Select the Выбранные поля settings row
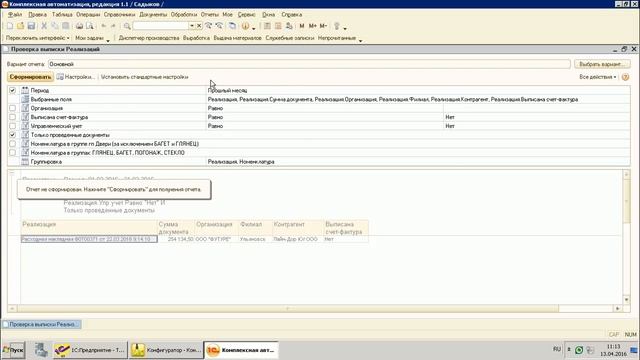Viewport: 640px width, 360px height. pos(319,99)
